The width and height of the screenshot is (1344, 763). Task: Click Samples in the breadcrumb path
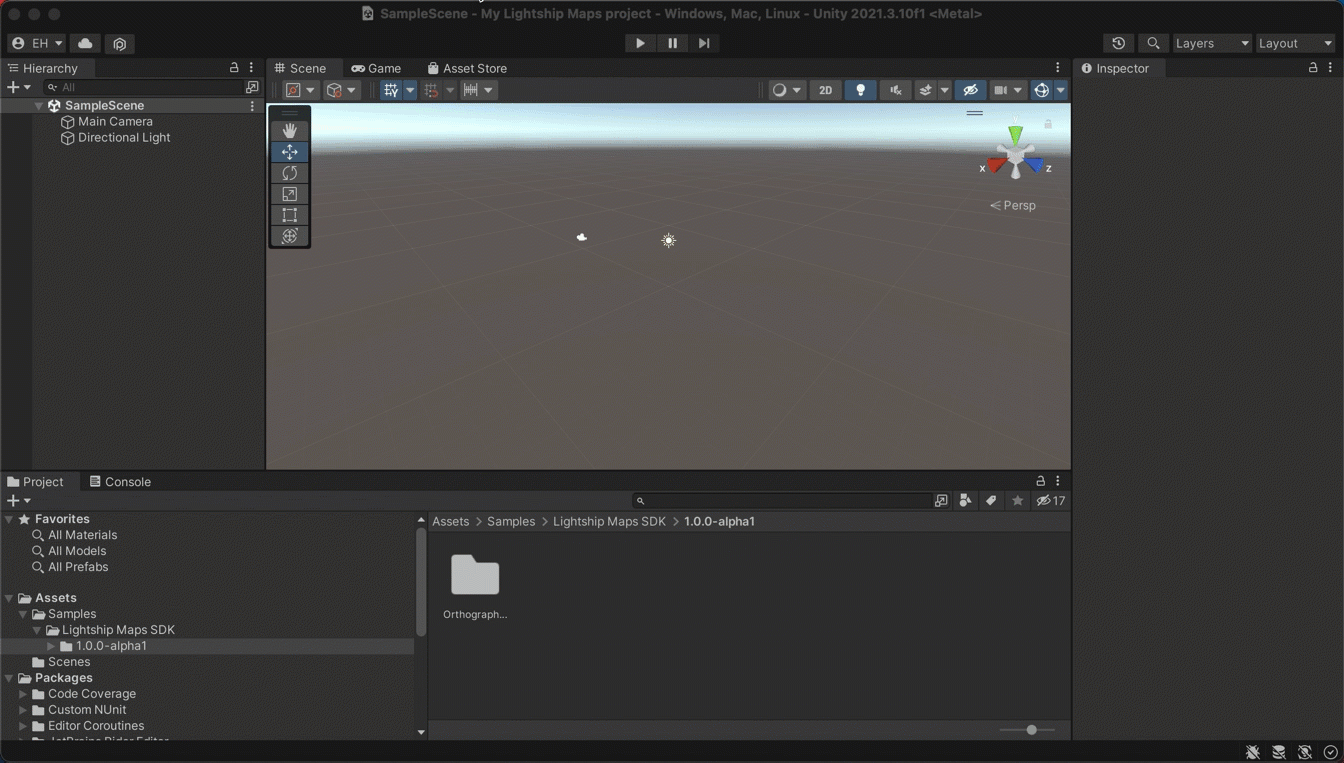click(x=511, y=522)
